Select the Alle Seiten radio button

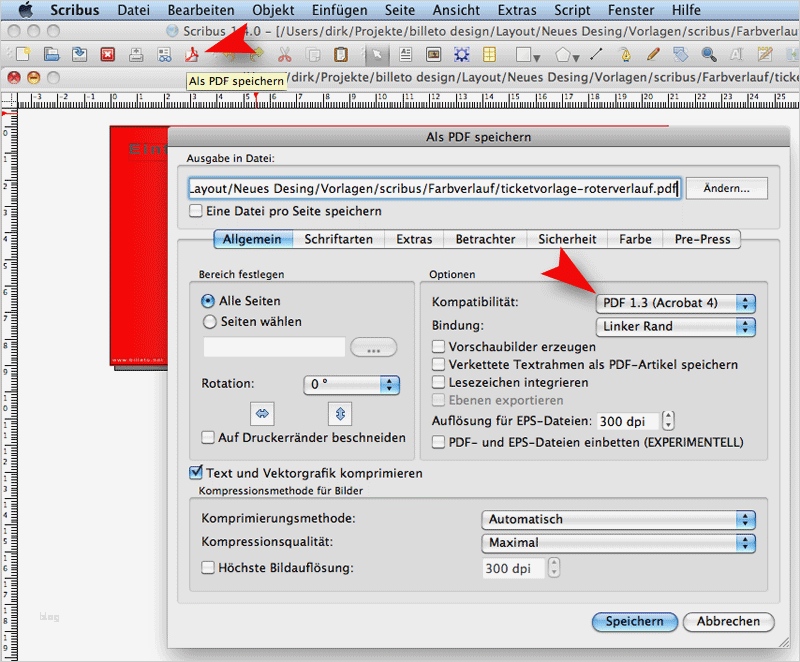click(x=208, y=301)
